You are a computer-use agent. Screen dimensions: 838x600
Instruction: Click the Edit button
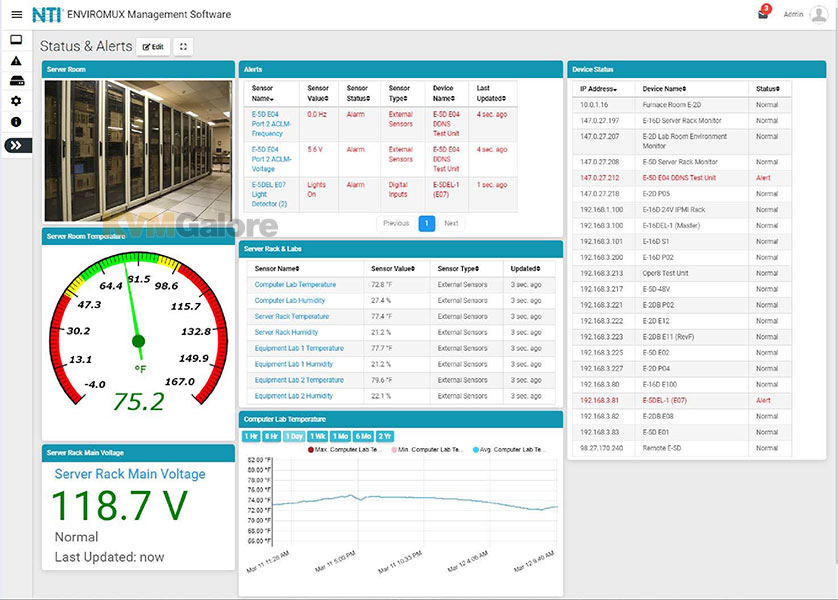[x=153, y=46]
